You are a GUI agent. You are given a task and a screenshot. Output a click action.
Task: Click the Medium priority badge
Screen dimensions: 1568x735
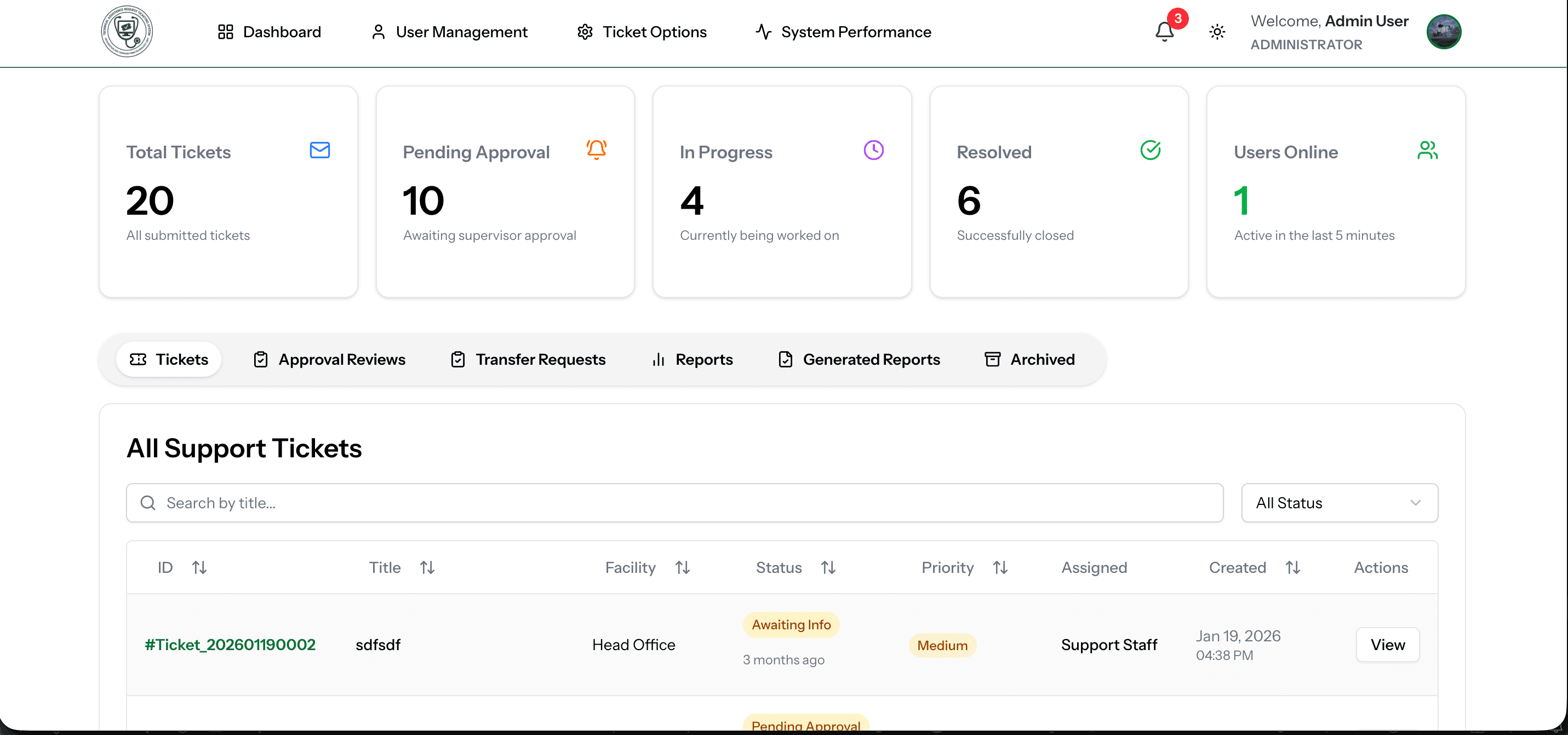[942, 646]
